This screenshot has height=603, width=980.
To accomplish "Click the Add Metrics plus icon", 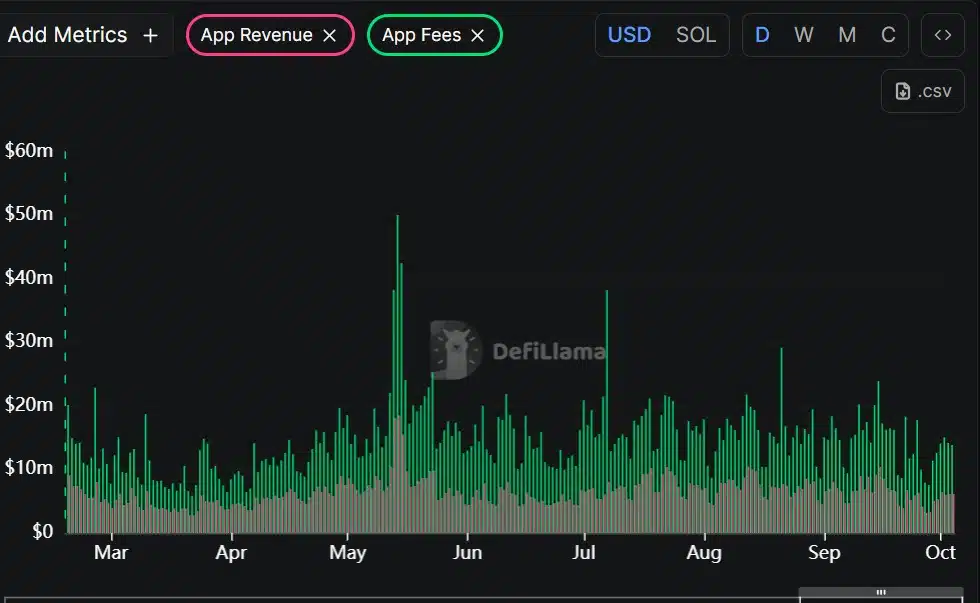I will pos(150,36).
